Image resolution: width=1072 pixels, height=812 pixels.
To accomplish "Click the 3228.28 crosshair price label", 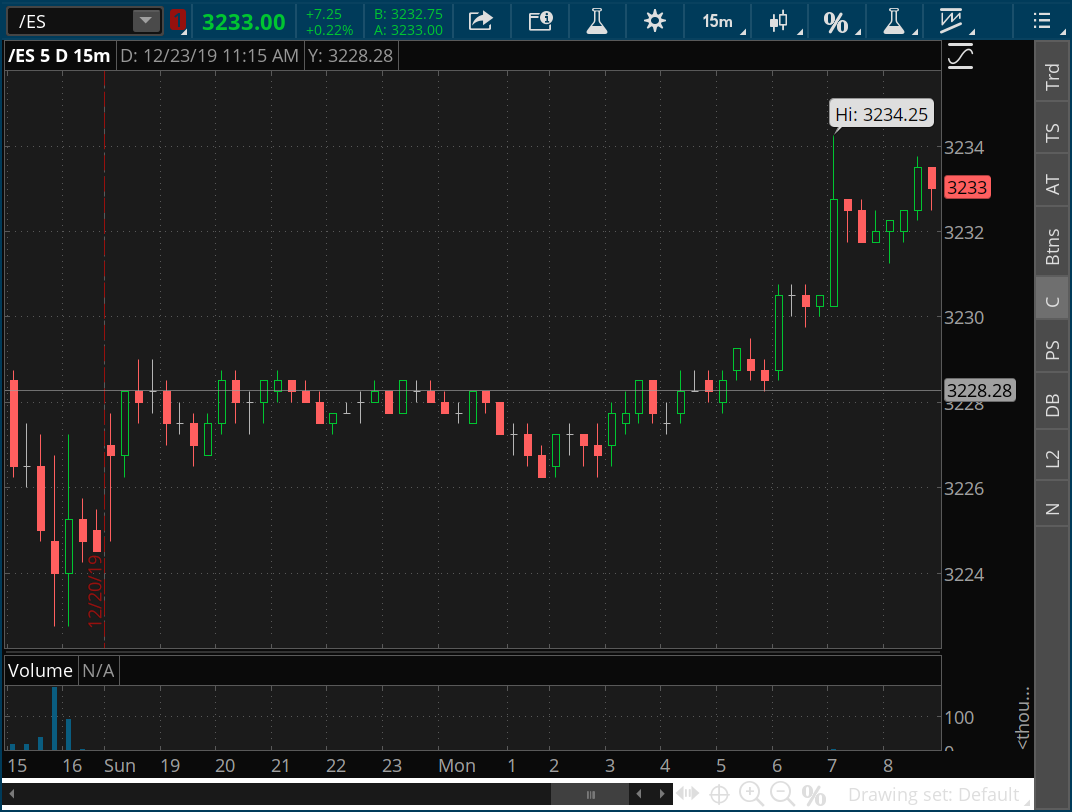I will [979, 390].
